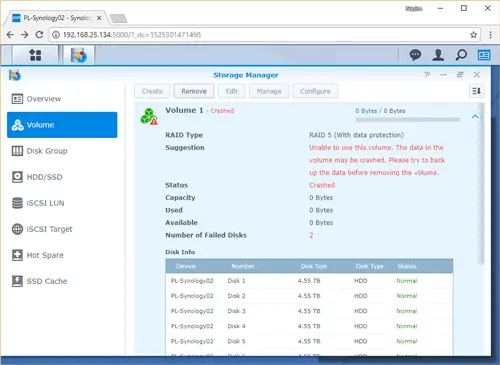
Task: Open the iSCSI LUN section
Action: pos(62,203)
